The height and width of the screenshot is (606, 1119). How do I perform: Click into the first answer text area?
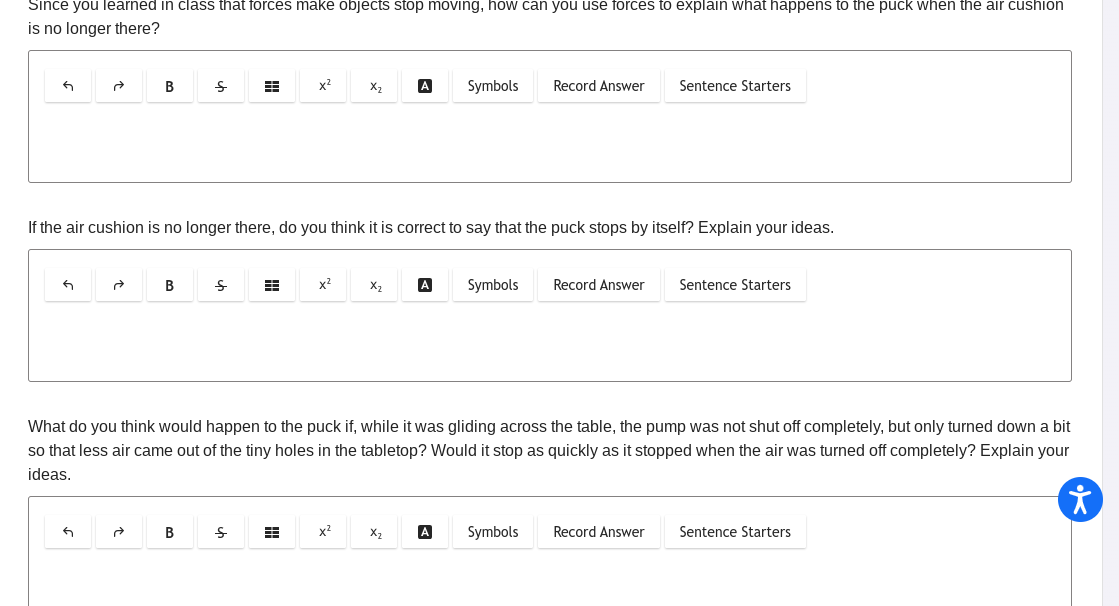tap(550, 143)
